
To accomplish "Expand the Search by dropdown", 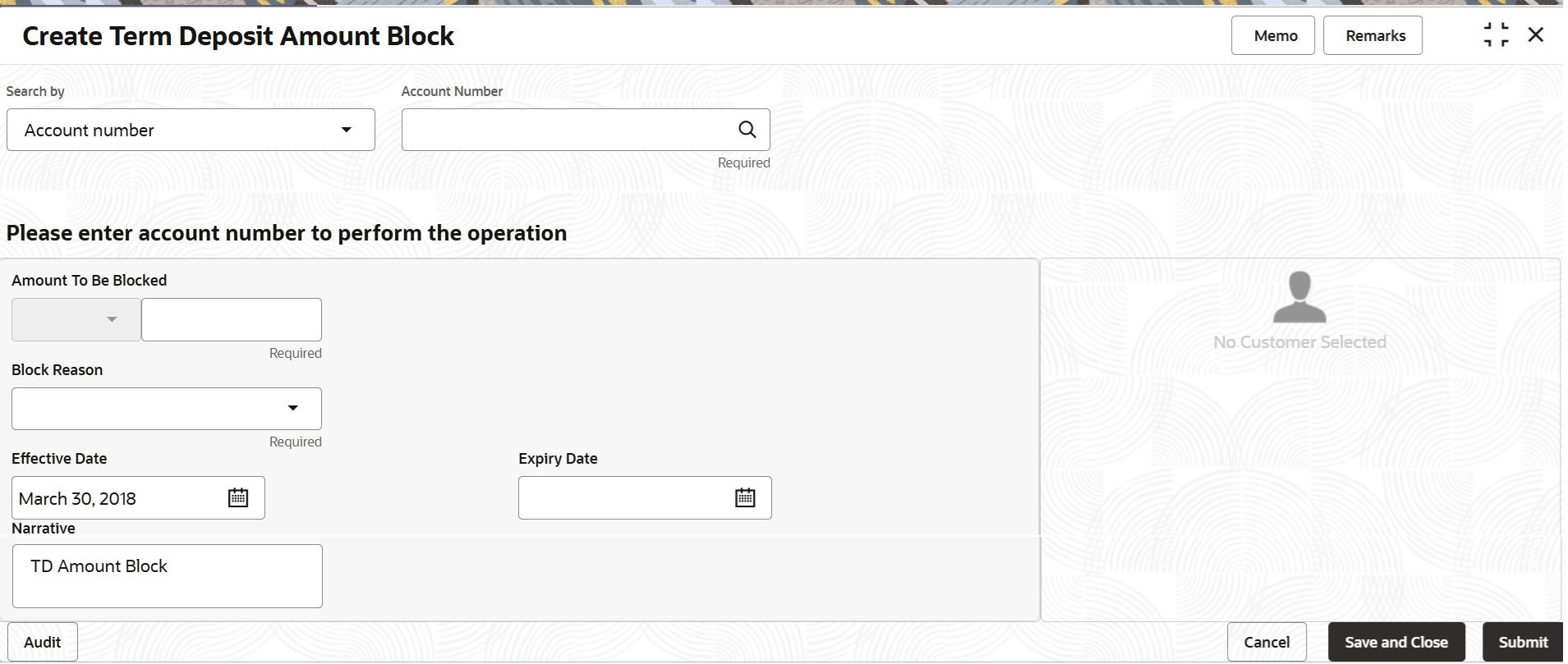I will (191, 130).
